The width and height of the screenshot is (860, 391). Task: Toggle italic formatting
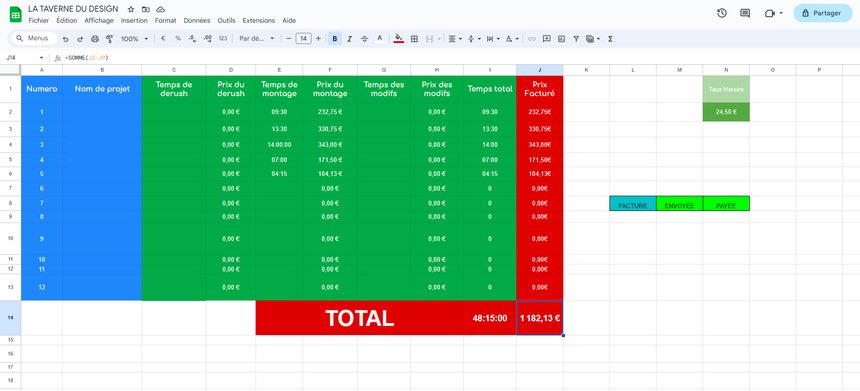(349, 39)
